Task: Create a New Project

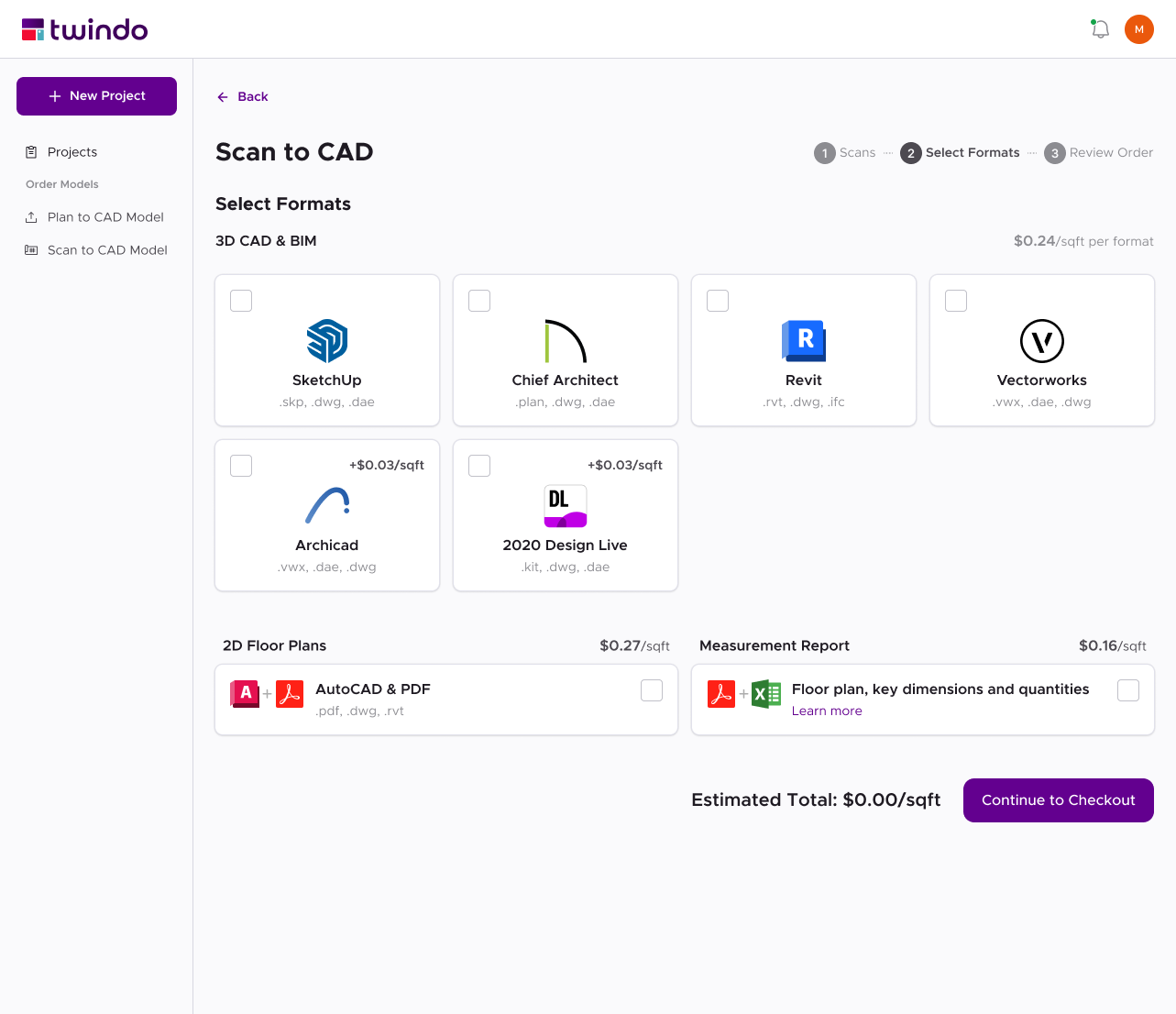Action: 96,96
